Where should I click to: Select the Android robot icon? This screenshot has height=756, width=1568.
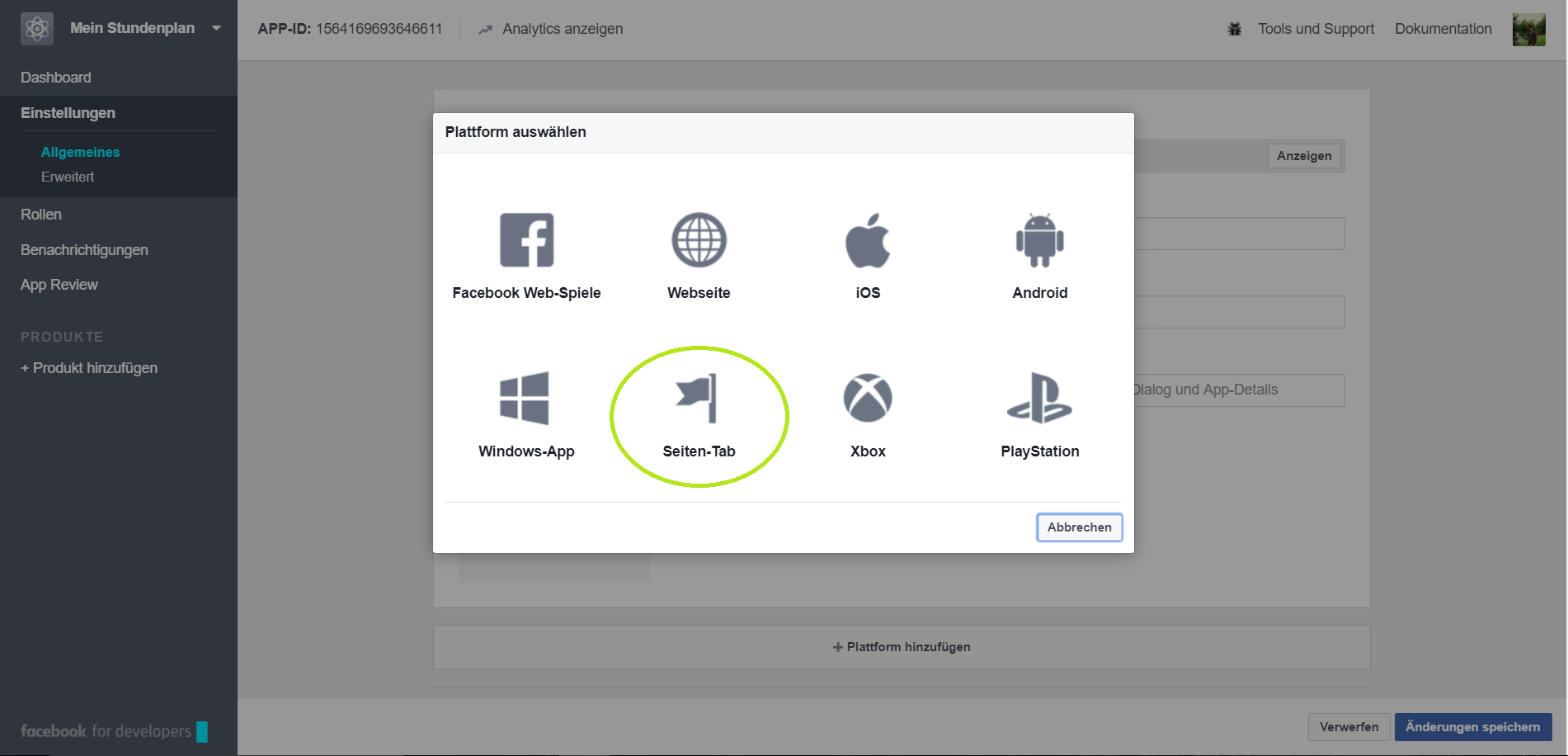point(1039,240)
